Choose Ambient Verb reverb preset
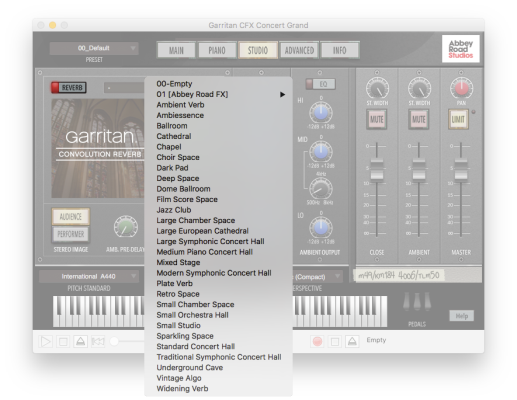Screen dimensions: 517x400 click(x=218, y=105)
